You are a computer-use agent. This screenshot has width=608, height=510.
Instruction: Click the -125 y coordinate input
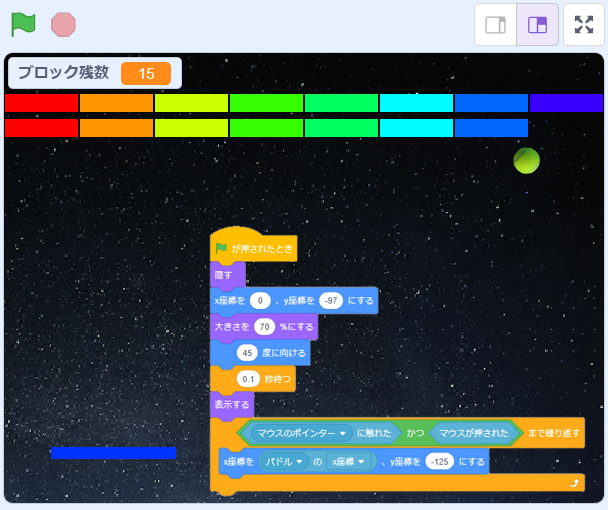coord(439,462)
